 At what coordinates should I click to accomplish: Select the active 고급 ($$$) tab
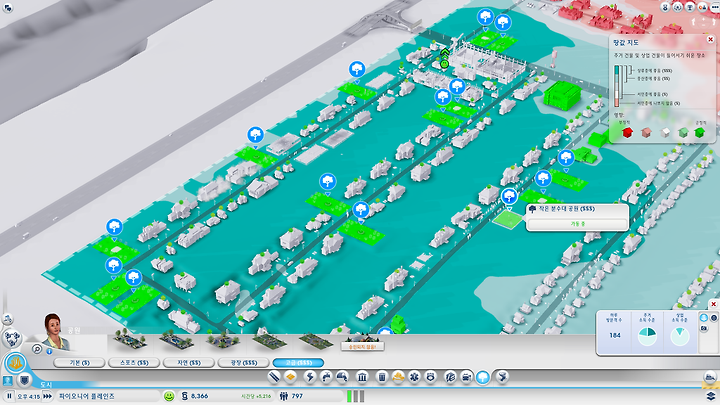point(298,363)
